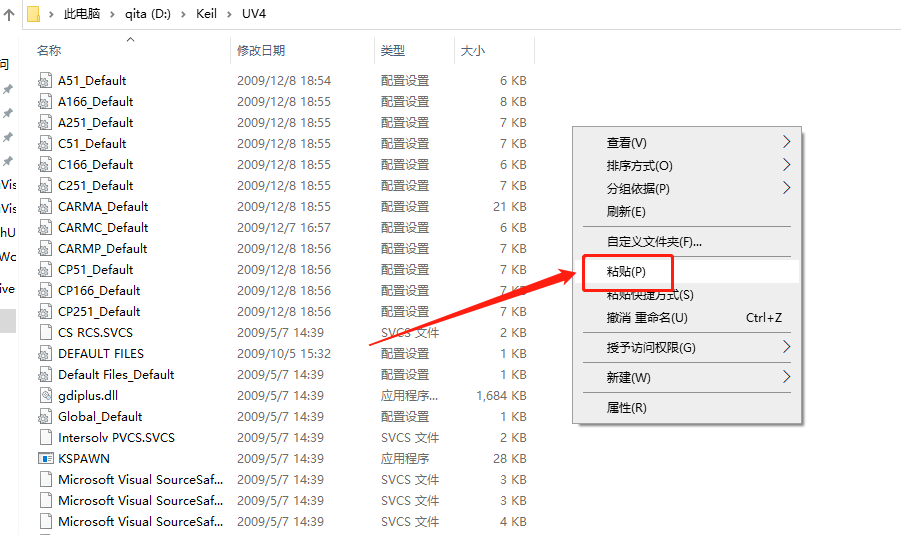
Task: Click the 1,684 KB size cell
Action: coord(501,395)
